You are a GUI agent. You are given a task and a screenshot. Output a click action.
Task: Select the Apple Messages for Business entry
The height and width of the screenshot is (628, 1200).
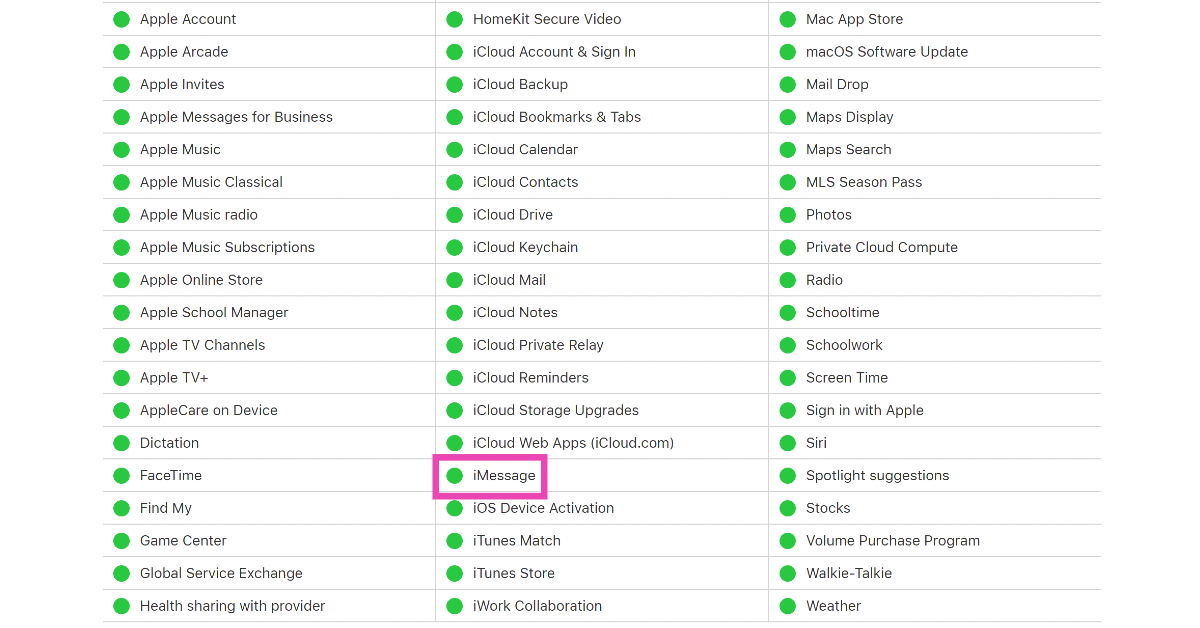(236, 117)
